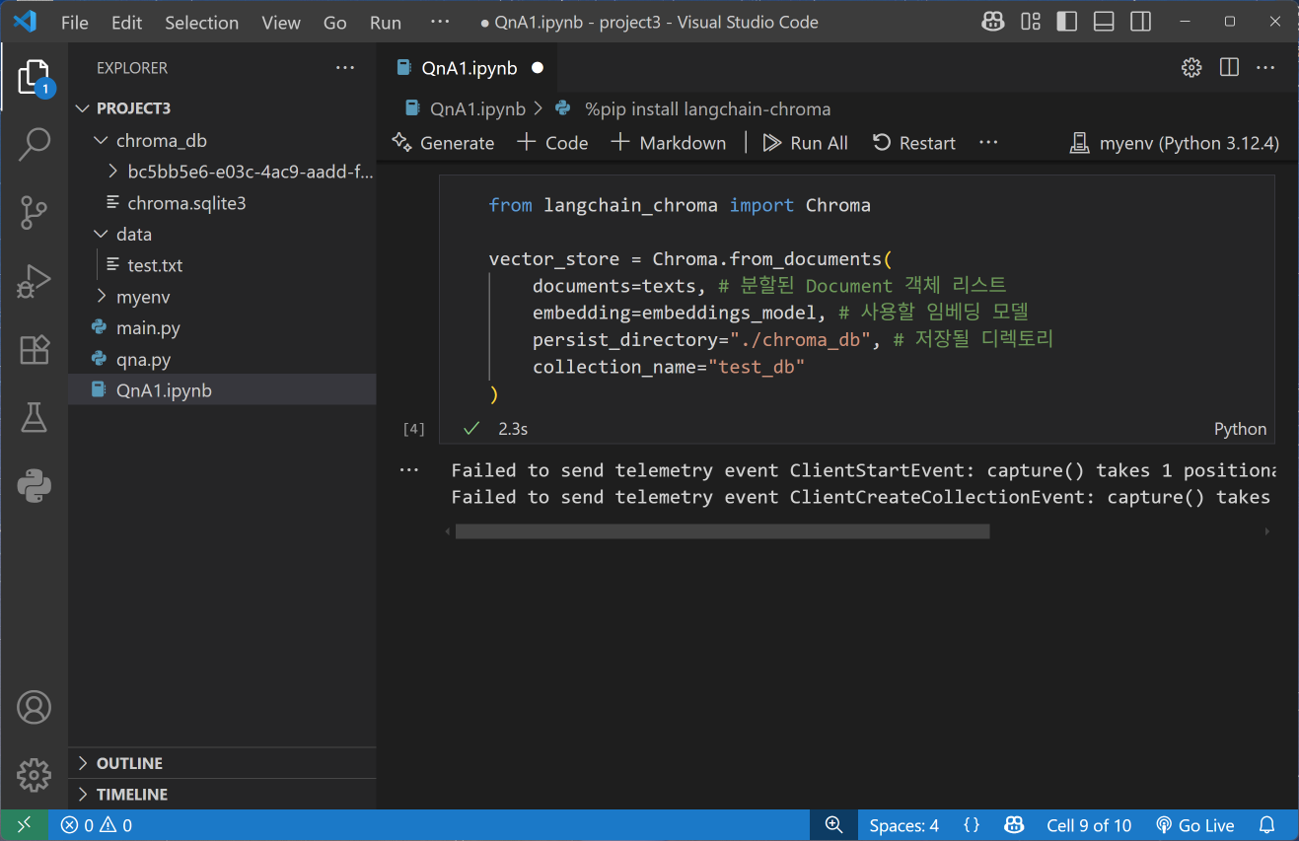This screenshot has width=1299, height=841.
Task: Change indentation Spaces: 4
Action: point(904,825)
